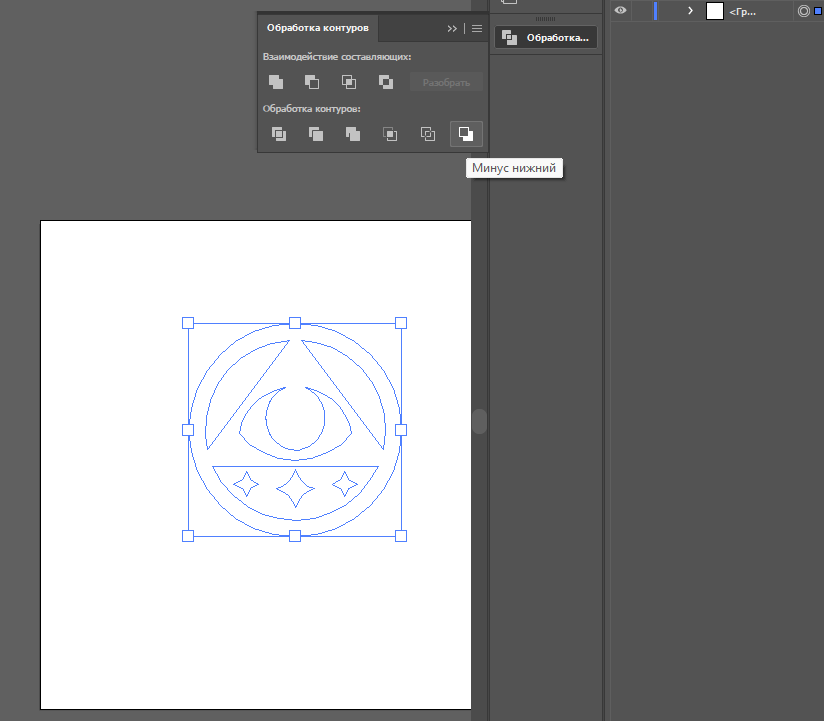Apply the Intersect shape mode
Screen dimensions: 824x721
pos(349,82)
